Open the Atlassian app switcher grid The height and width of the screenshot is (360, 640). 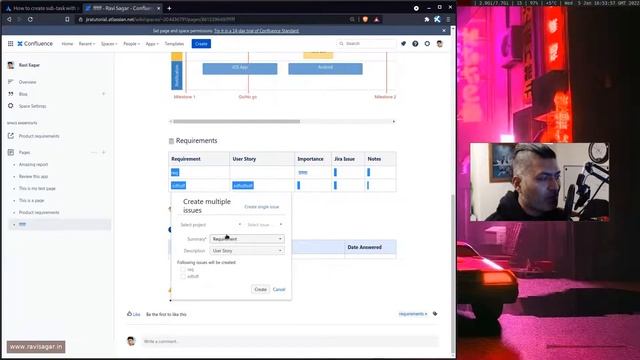tap(10, 44)
